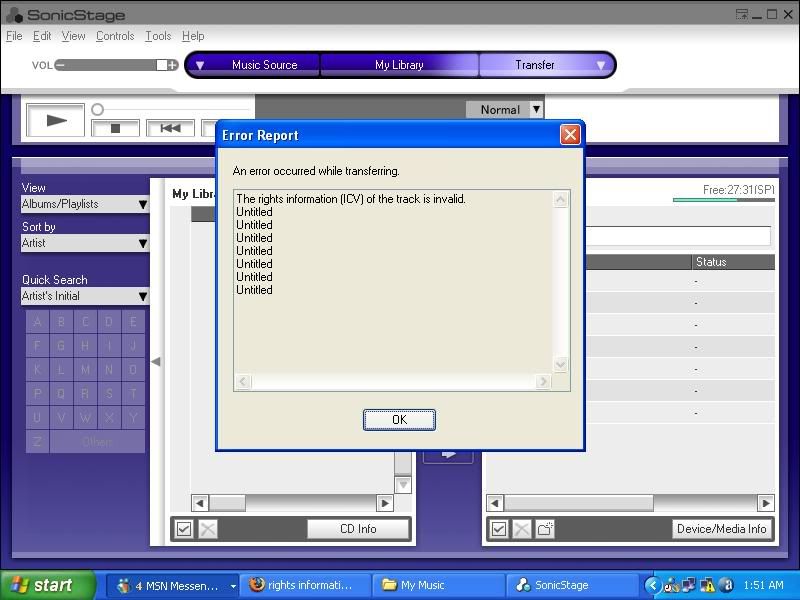Click the playback position slider knob
800x600 pixels.
click(97, 109)
